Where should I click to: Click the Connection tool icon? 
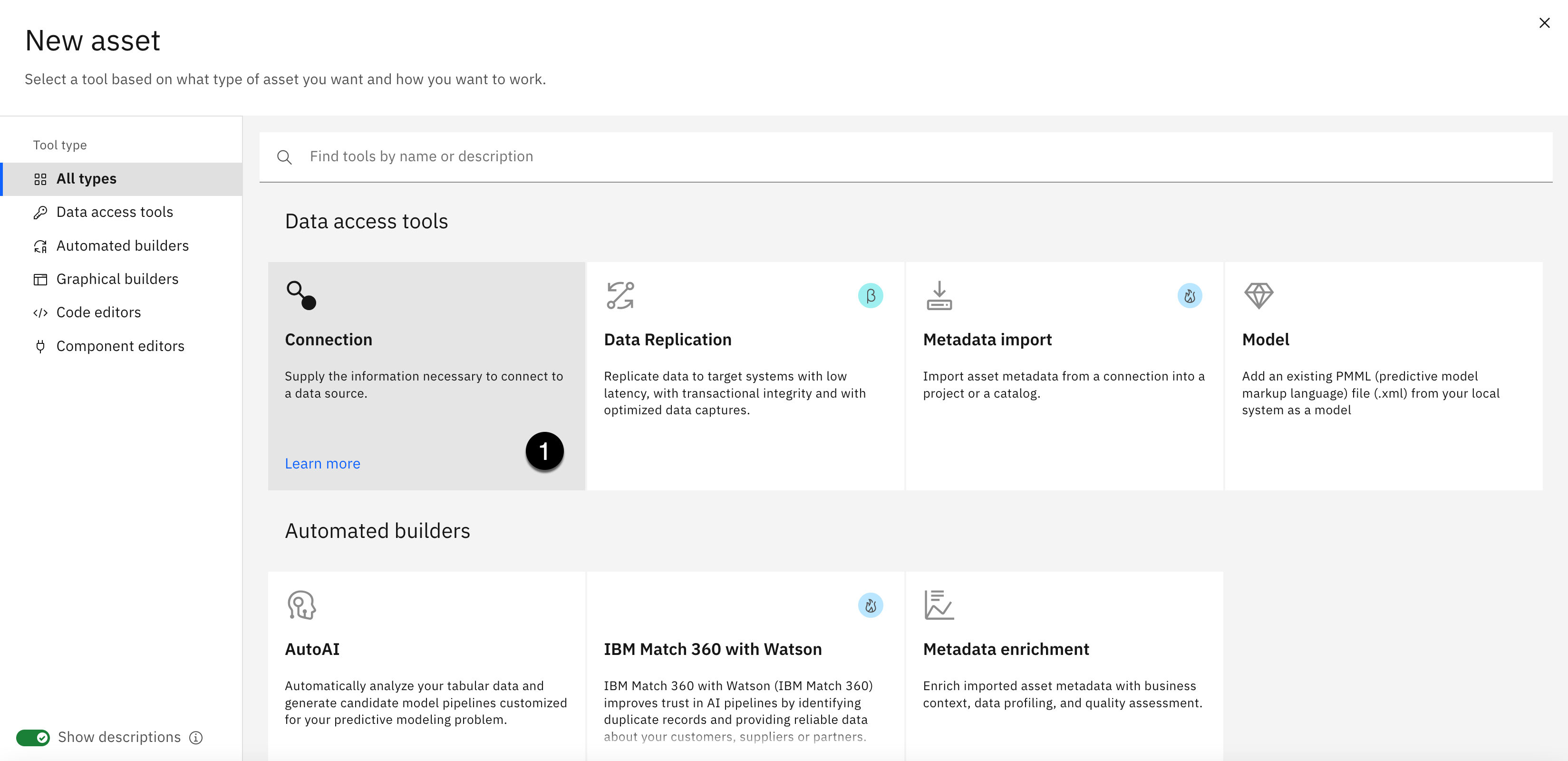(x=301, y=295)
